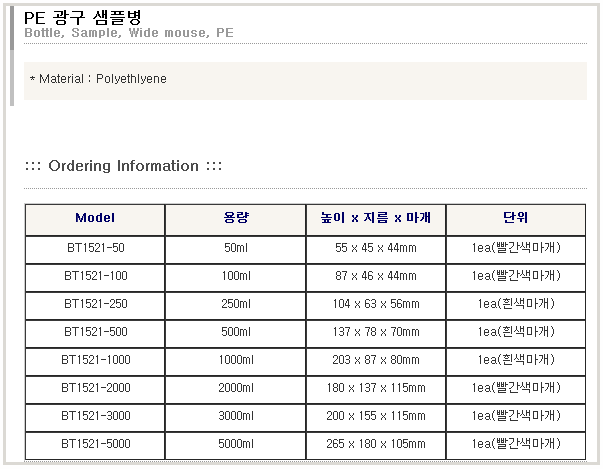Select model BT1521-2000 cell
The width and height of the screenshot is (603, 469).
click(x=95, y=387)
